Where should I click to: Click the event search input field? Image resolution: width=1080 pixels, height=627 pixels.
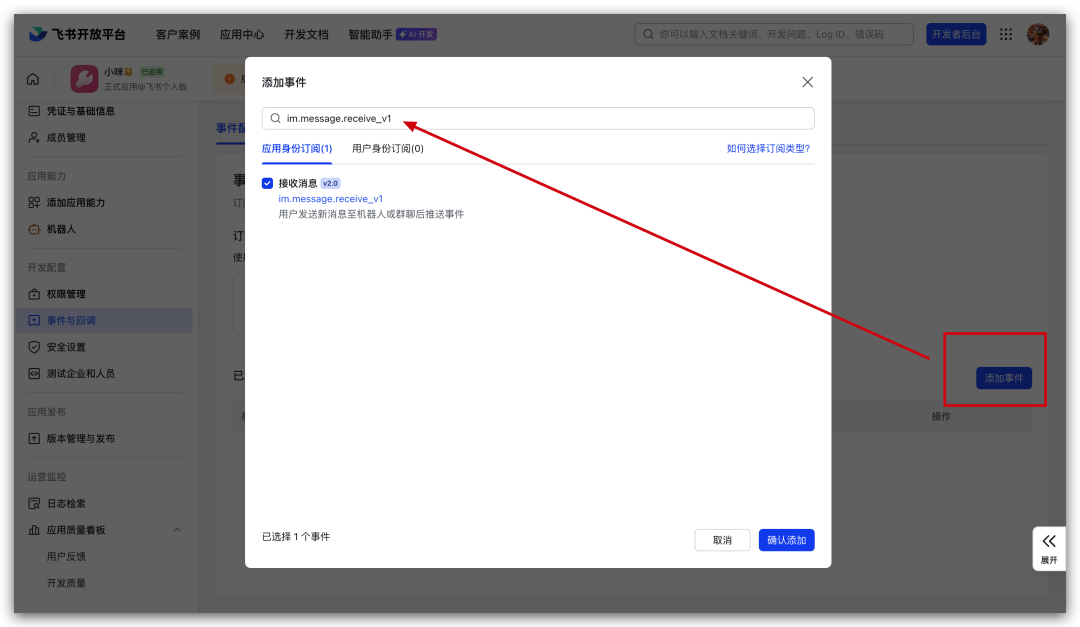(540, 118)
